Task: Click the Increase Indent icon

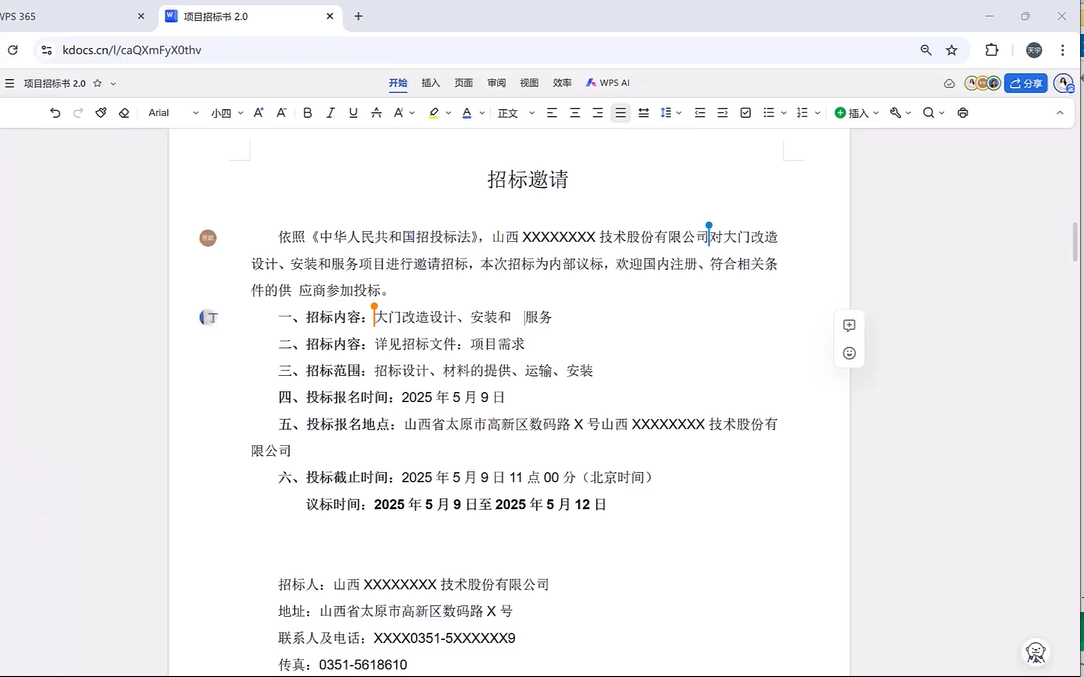Action: pos(722,113)
